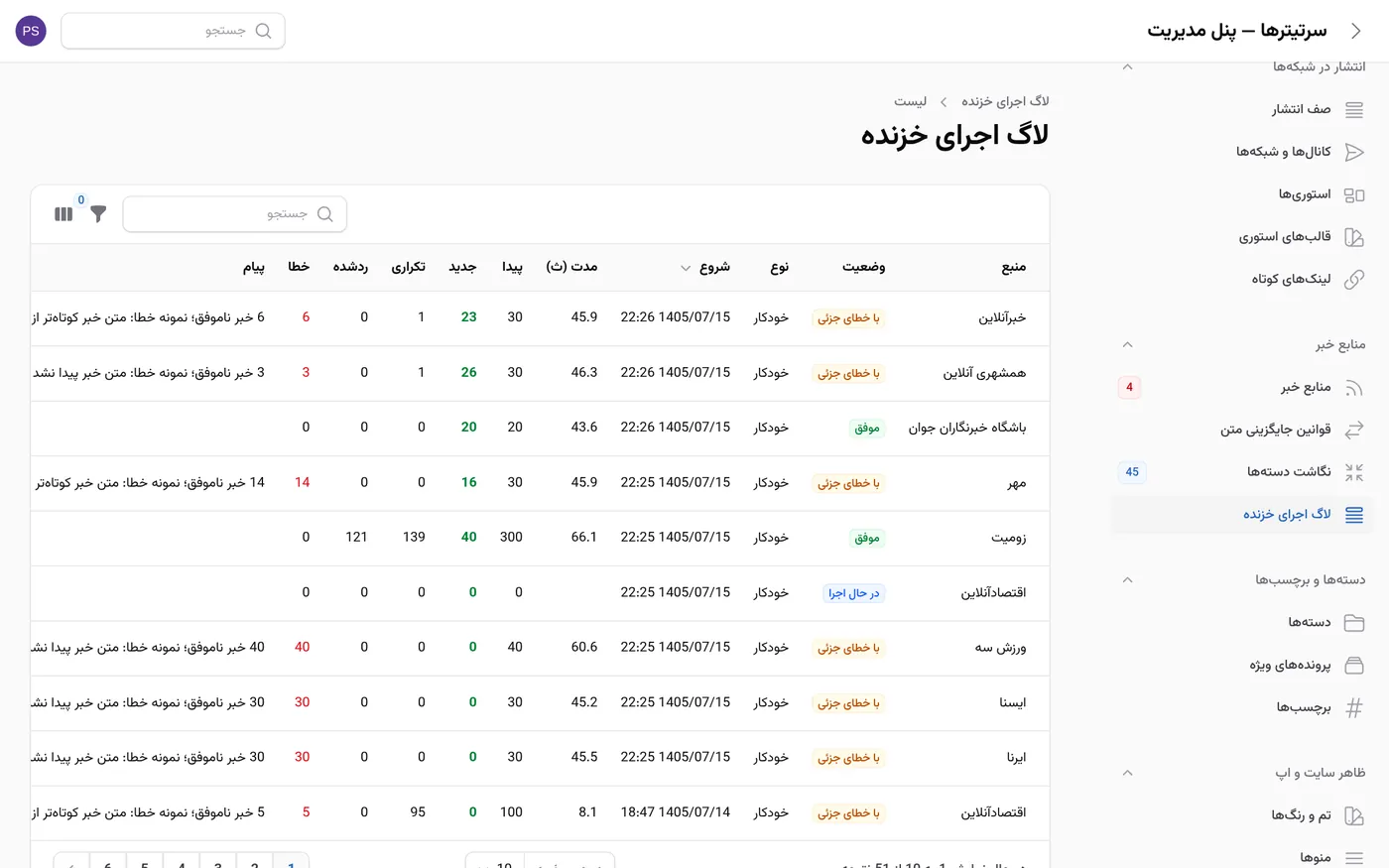
Task: Click the 18:47 1405/07/14 start time cell
Action: 676,812
